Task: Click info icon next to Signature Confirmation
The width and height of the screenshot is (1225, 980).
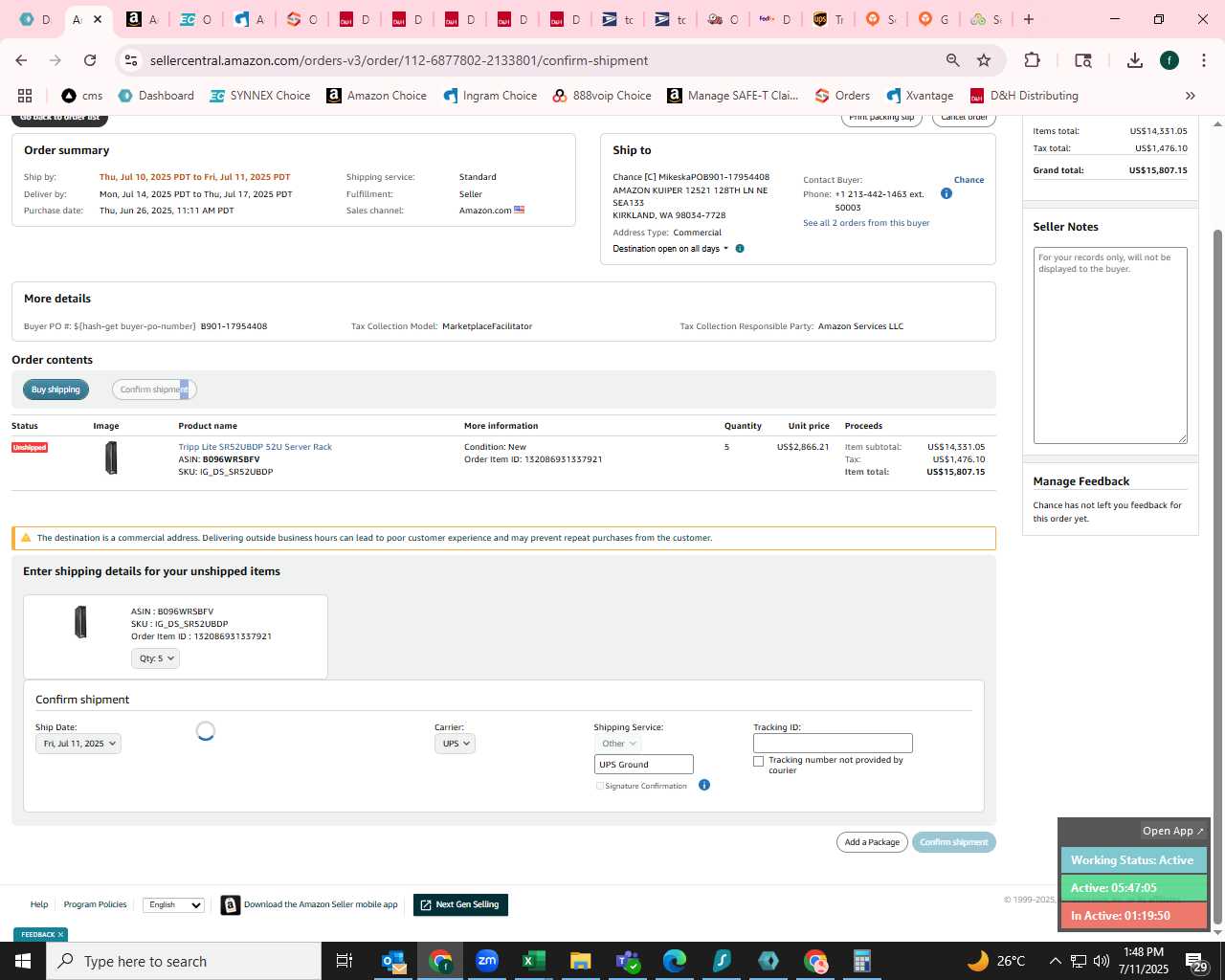Action: click(x=704, y=785)
